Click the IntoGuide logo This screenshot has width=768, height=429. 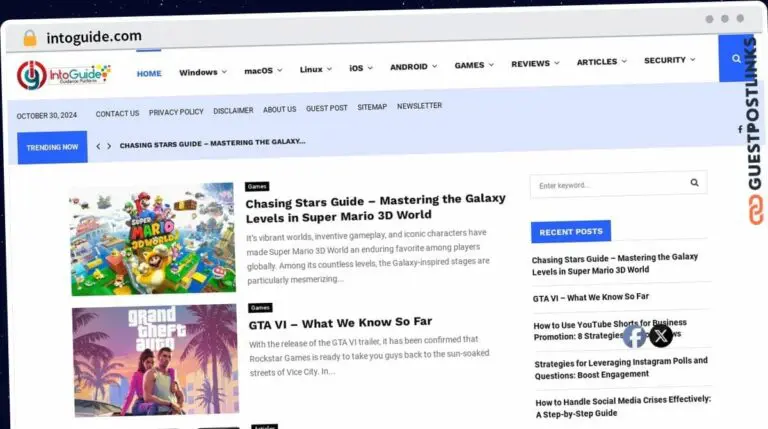64,75
